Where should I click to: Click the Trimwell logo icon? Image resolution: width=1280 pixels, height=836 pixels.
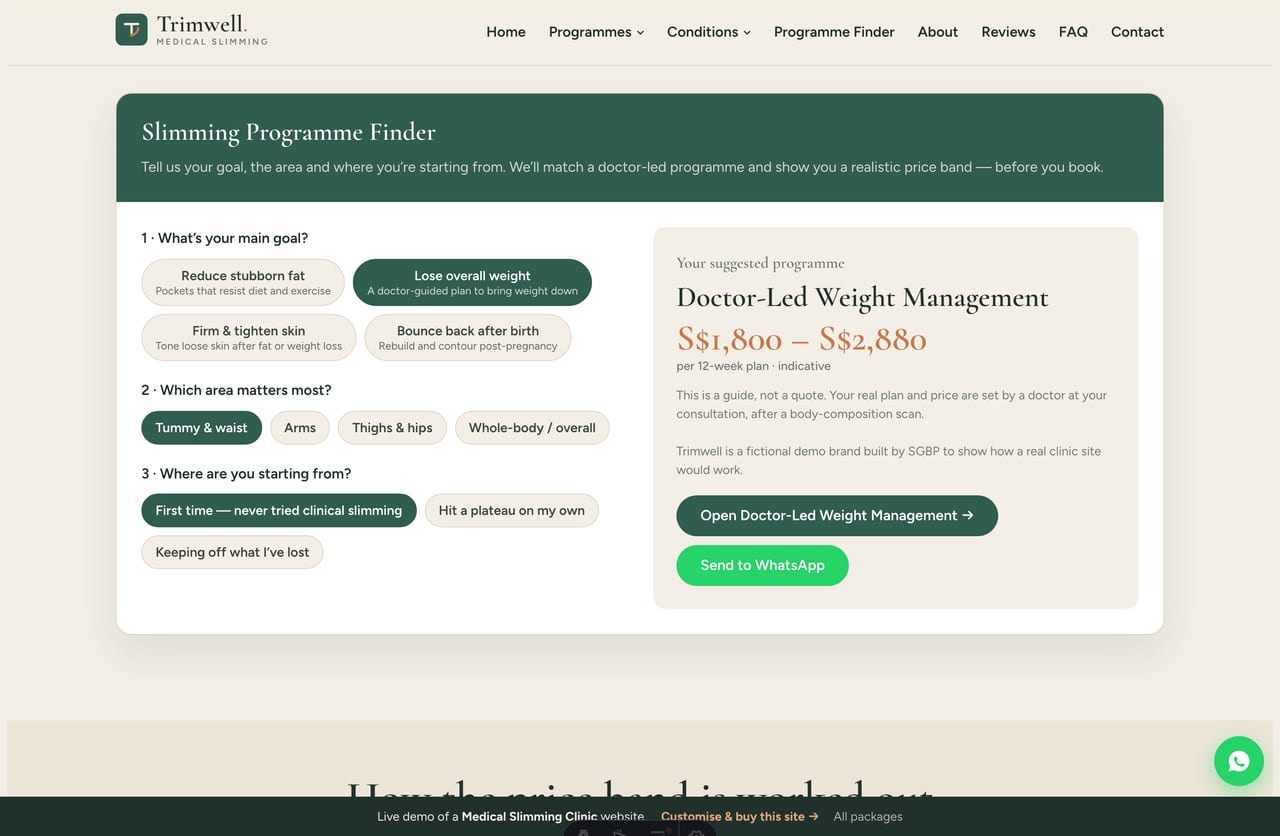pyautogui.click(x=131, y=30)
